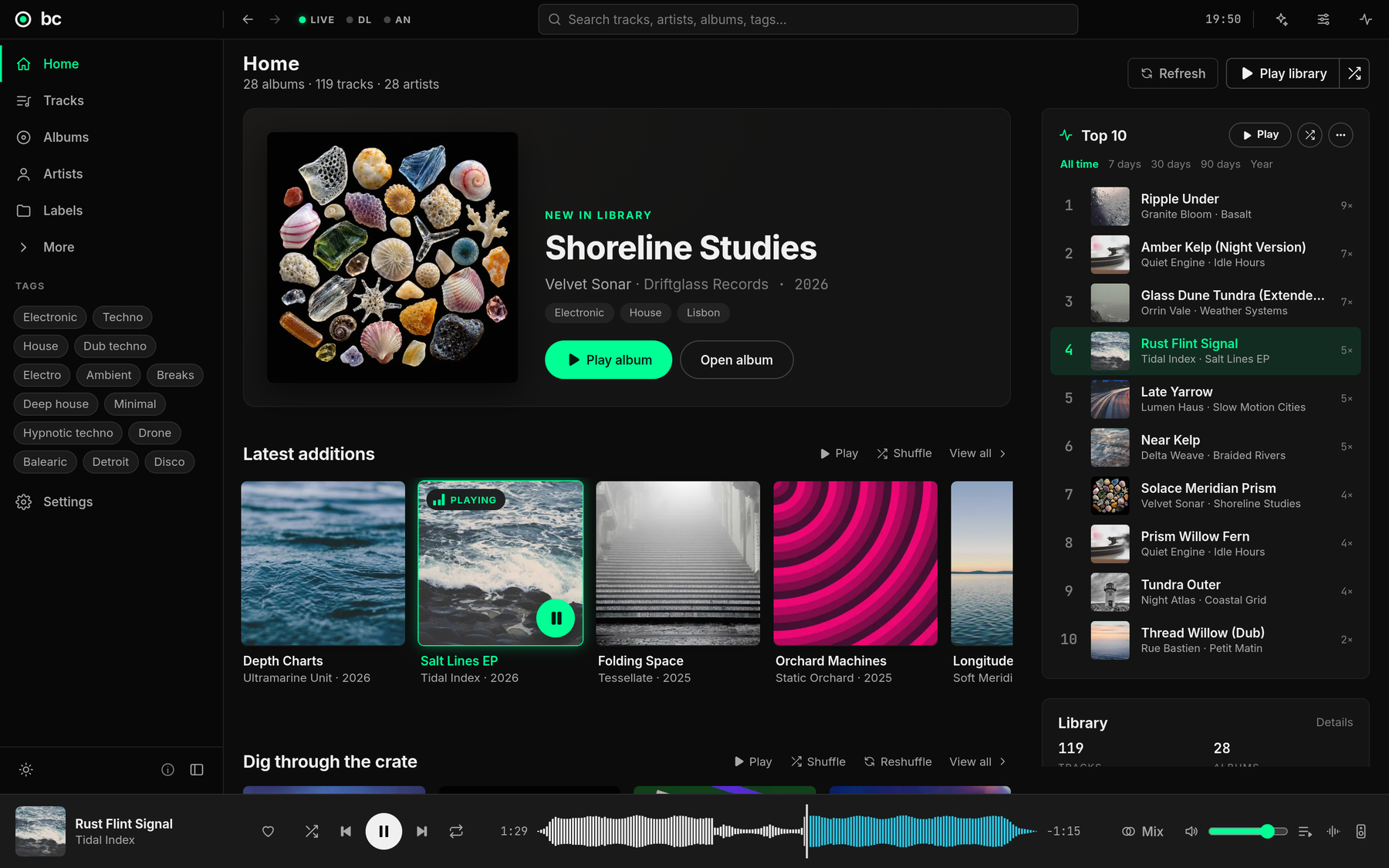Image resolution: width=1389 pixels, height=868 pixels.
Task: Open the audio visualizer waveform icon
Action: coord(1333,831)
